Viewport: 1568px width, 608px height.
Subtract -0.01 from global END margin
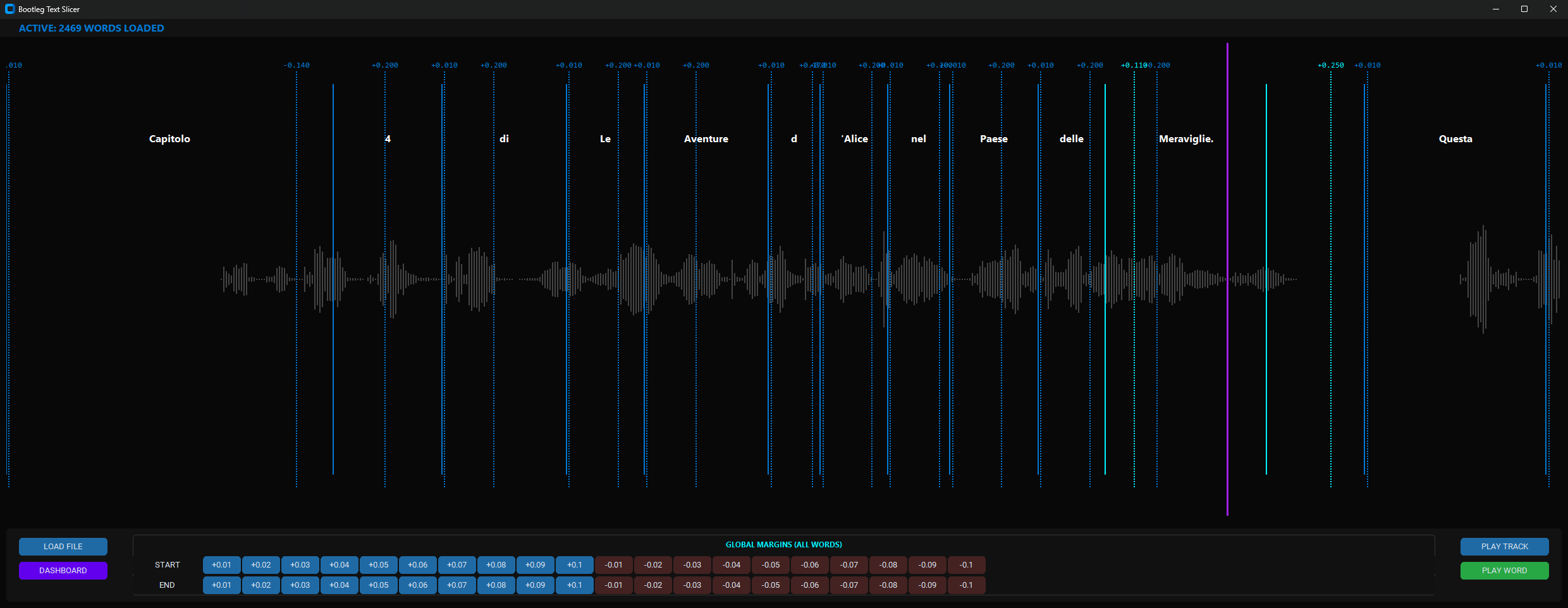[613, 585]
